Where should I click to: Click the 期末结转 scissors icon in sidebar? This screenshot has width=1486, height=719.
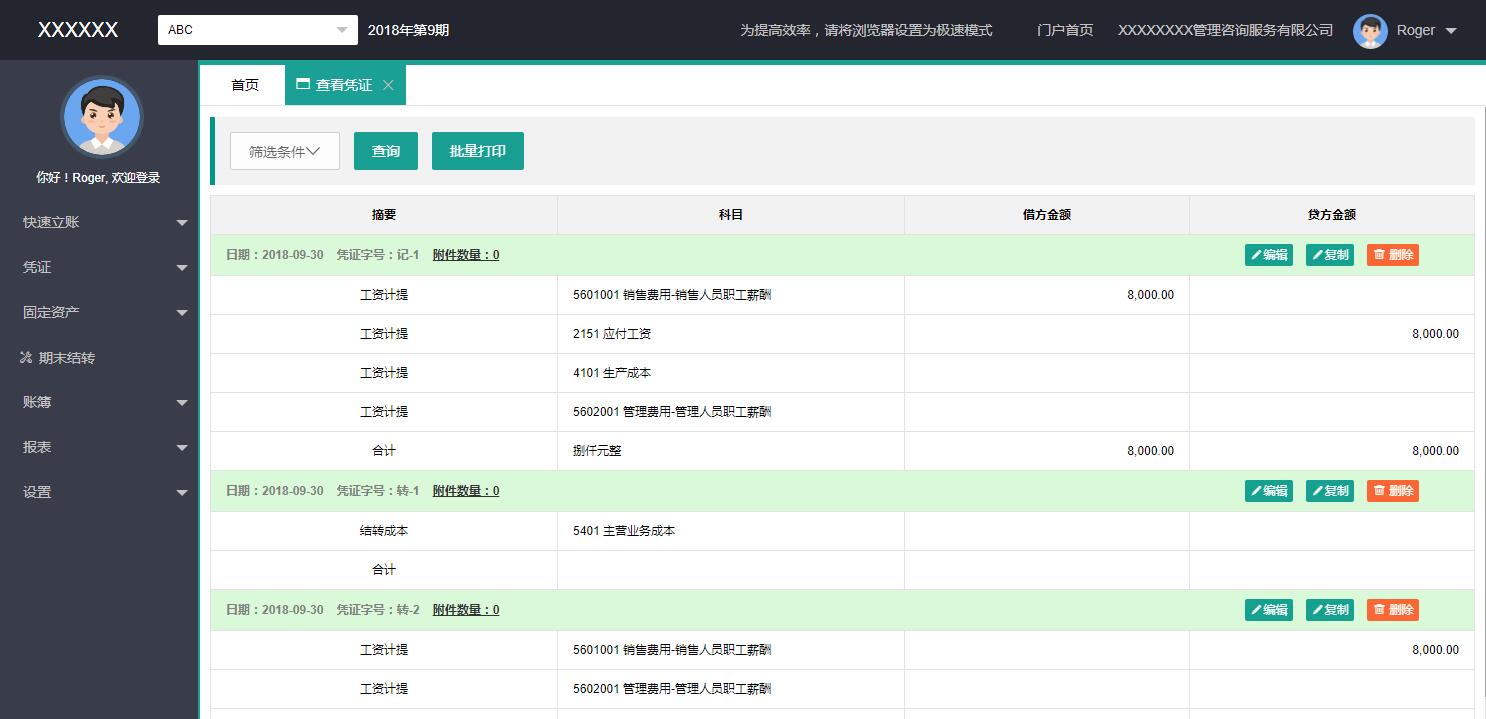click(27, 357)
